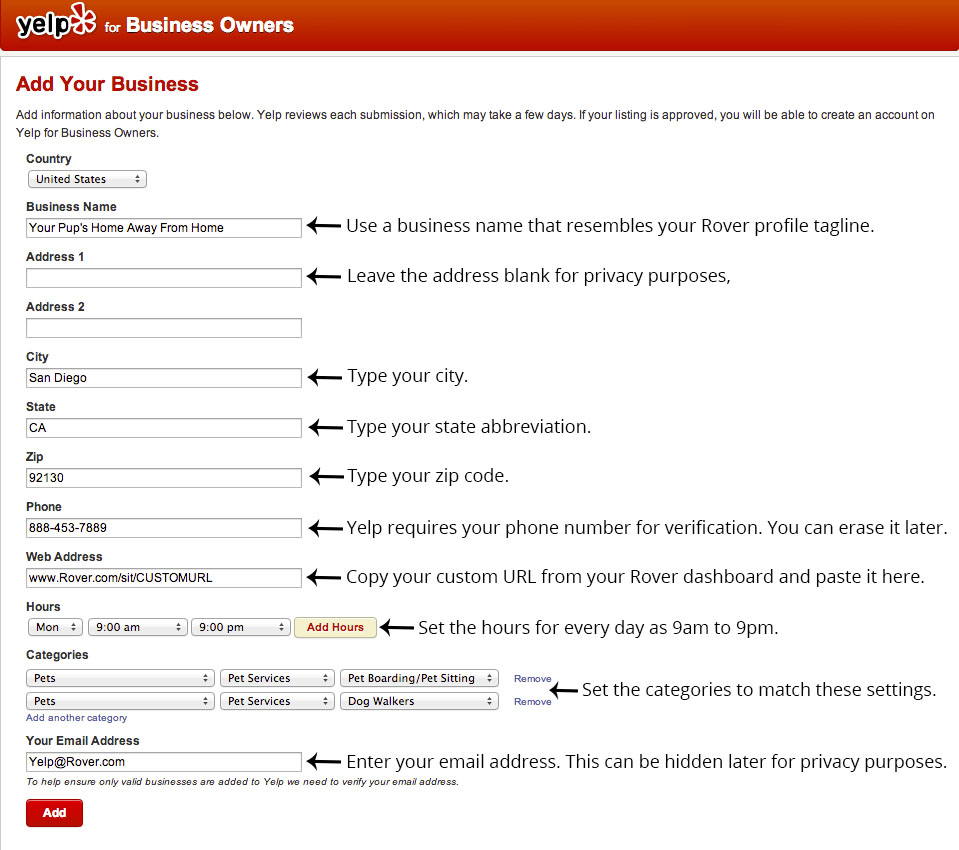The image size is (959, 850).
Task: Click the red Add submit button
Action: click(54, 813)
